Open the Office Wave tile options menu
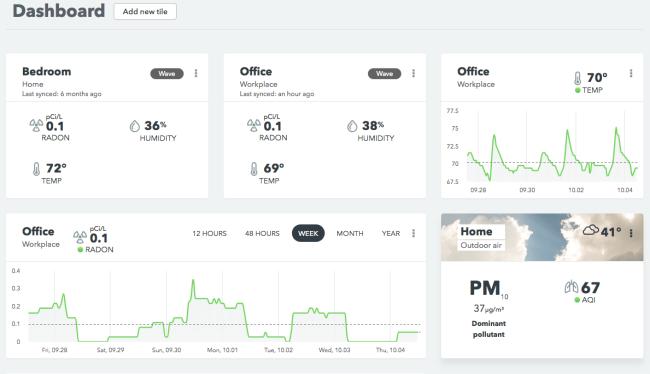This screenshot has height=374, width=650. [x=413, y=73]
